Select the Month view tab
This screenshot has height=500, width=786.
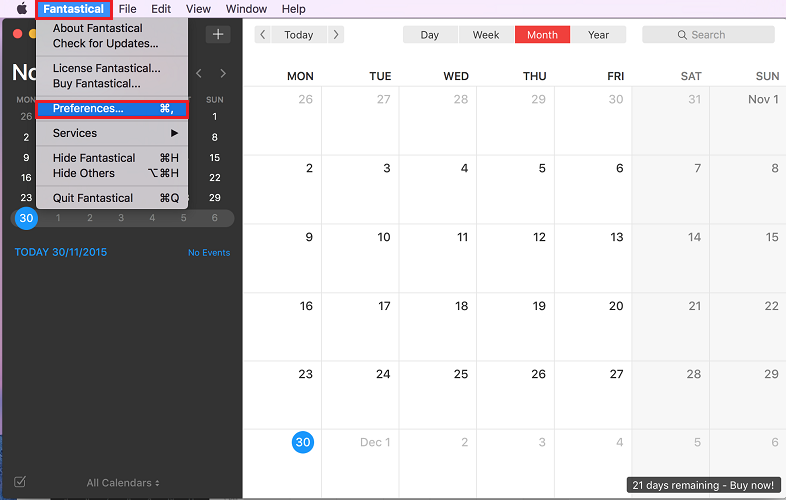(x=542, y=35)
